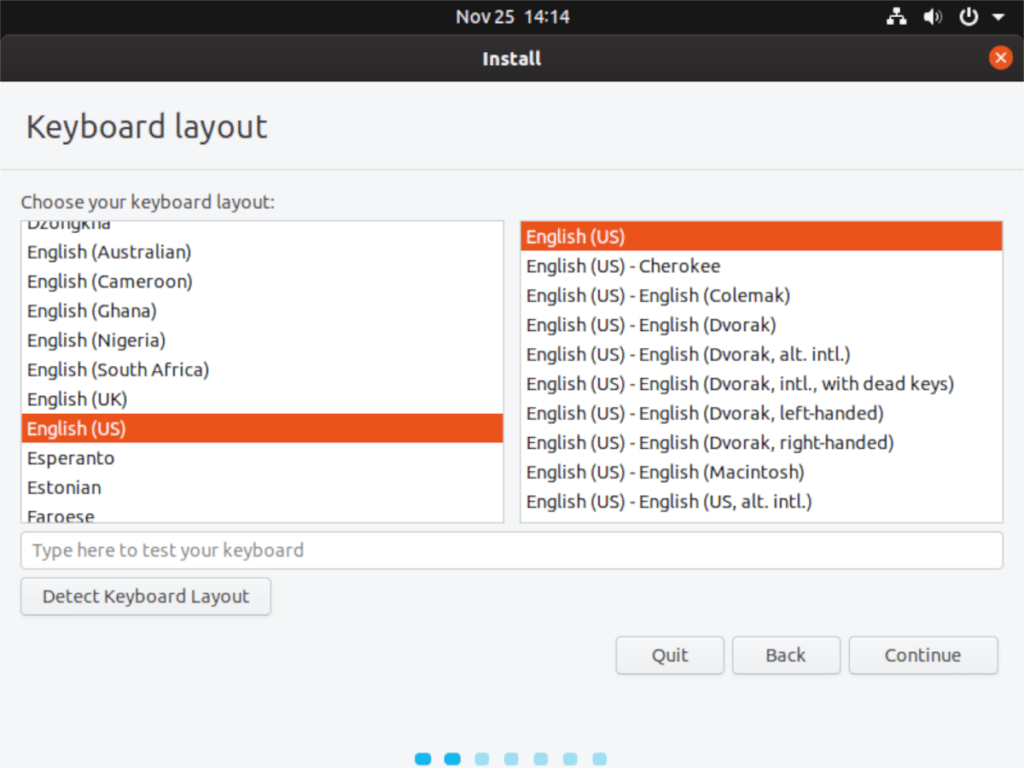Click the volume speaker icon in the top bar
Viewport: 1024px width, 768px height.
pos(933,16)
